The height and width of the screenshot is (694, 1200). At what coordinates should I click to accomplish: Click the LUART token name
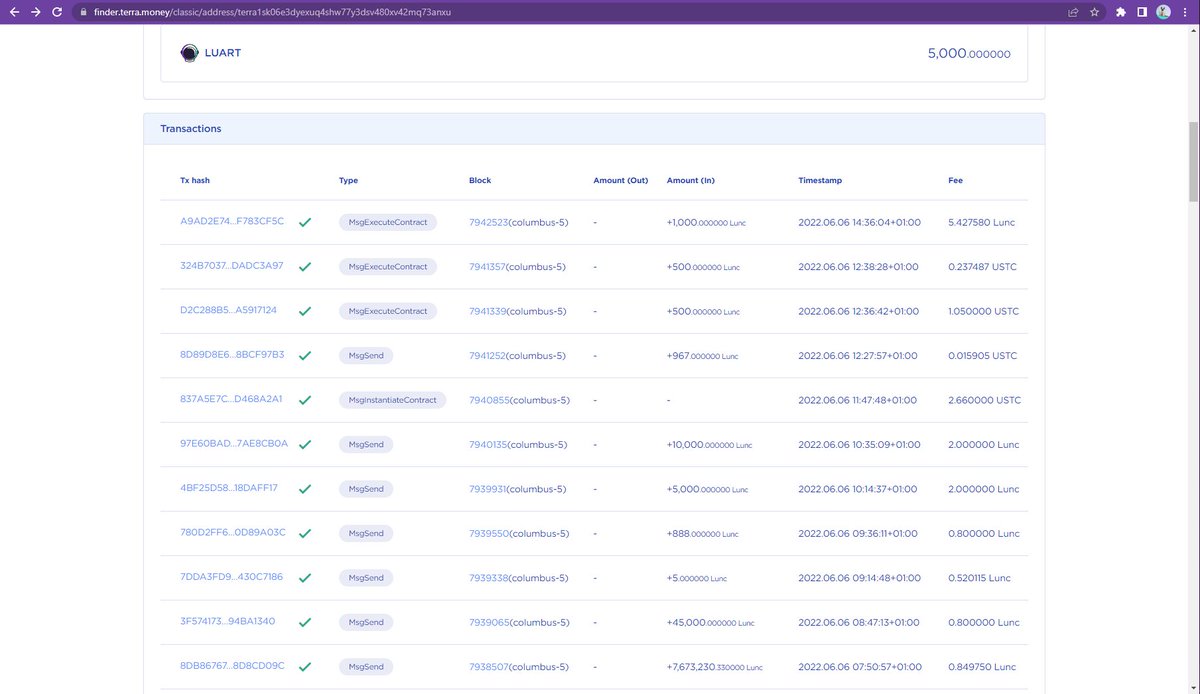(224, 53)
